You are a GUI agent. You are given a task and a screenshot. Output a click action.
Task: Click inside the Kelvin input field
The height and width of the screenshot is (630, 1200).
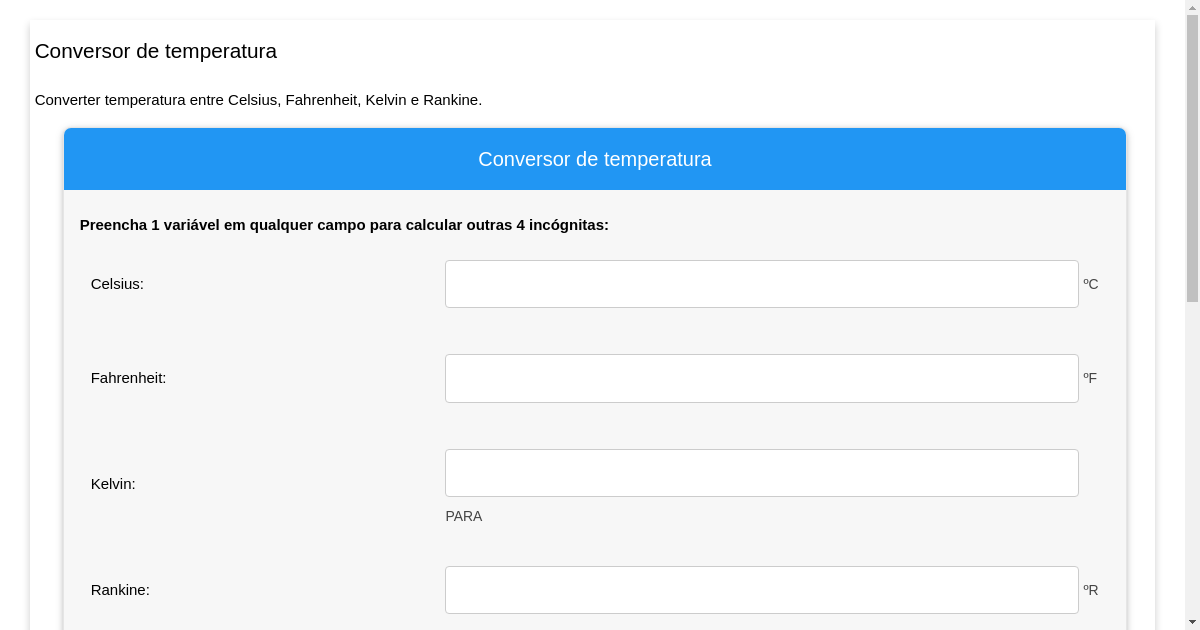[762, 472]
